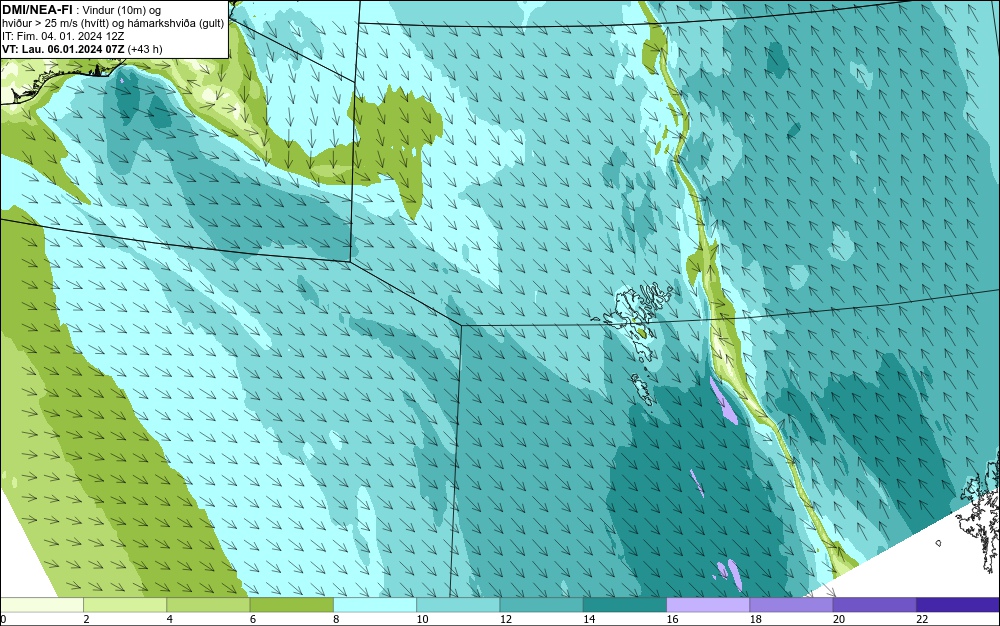
Task: Choose the above 22 m/s deep purple swatch
Action: (x=958, y=605)
